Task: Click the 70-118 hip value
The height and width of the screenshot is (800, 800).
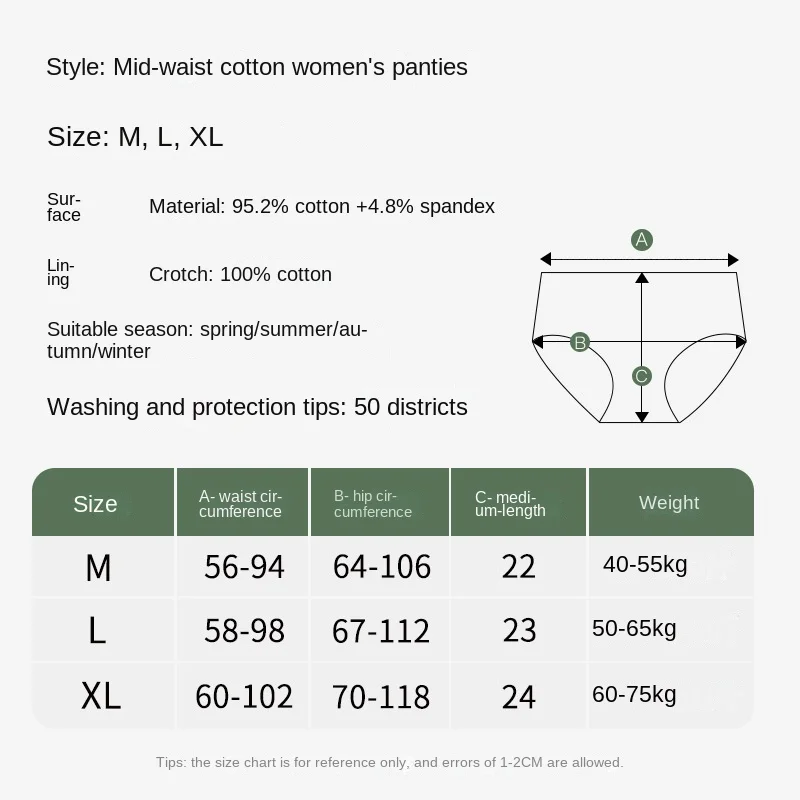Action: pos(381,697)
